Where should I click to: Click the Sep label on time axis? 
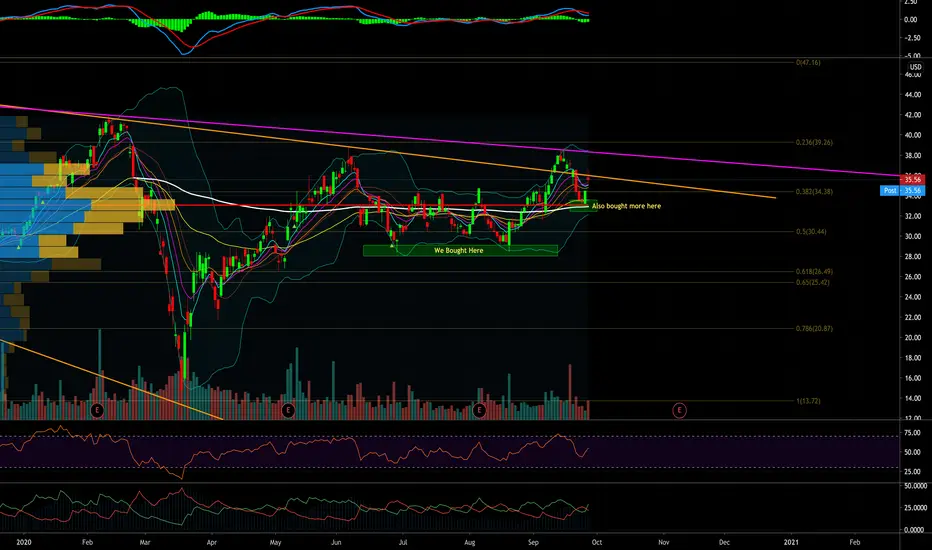533,542
